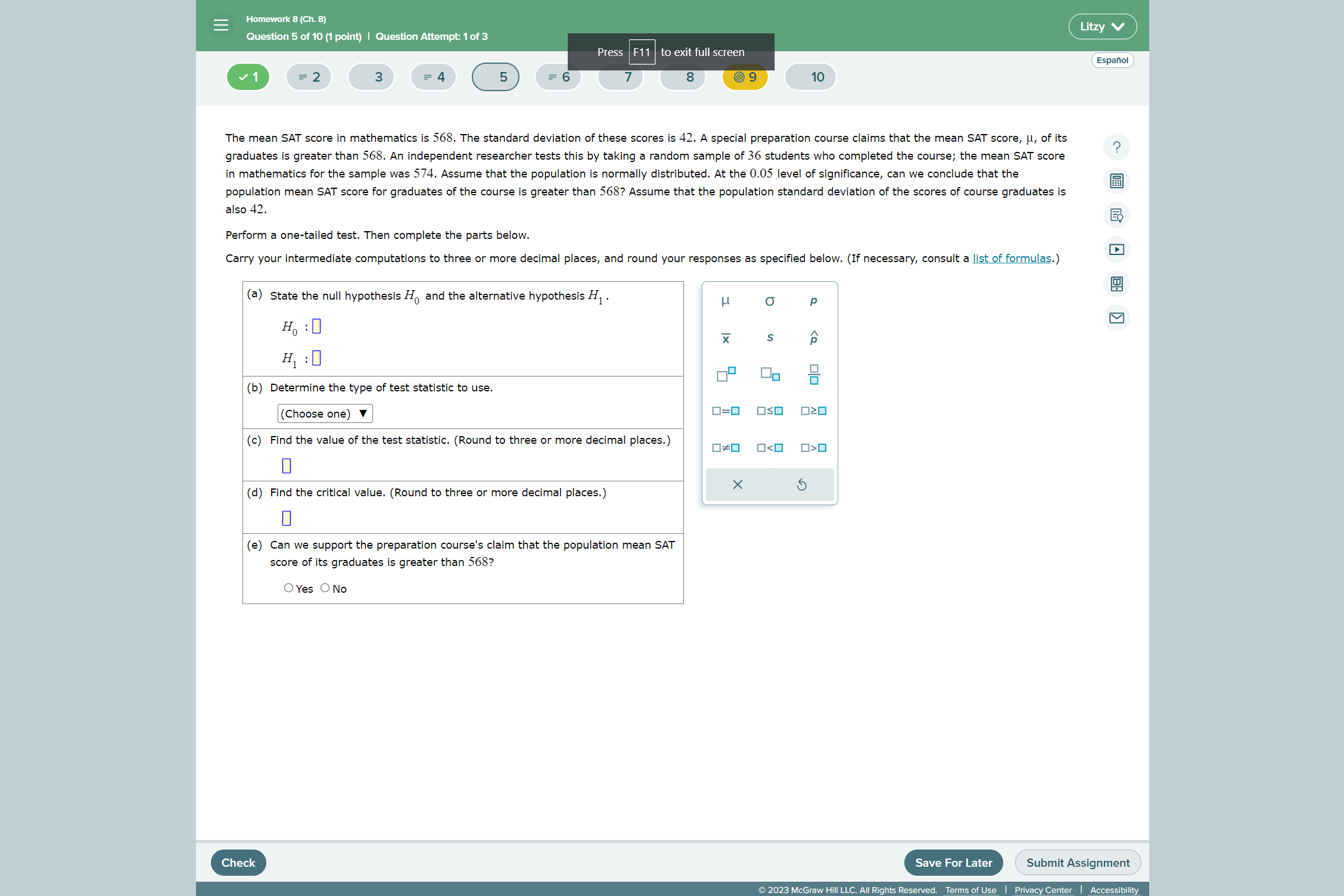
Task: Clear the entry with the palette X button
Action: 737,484
